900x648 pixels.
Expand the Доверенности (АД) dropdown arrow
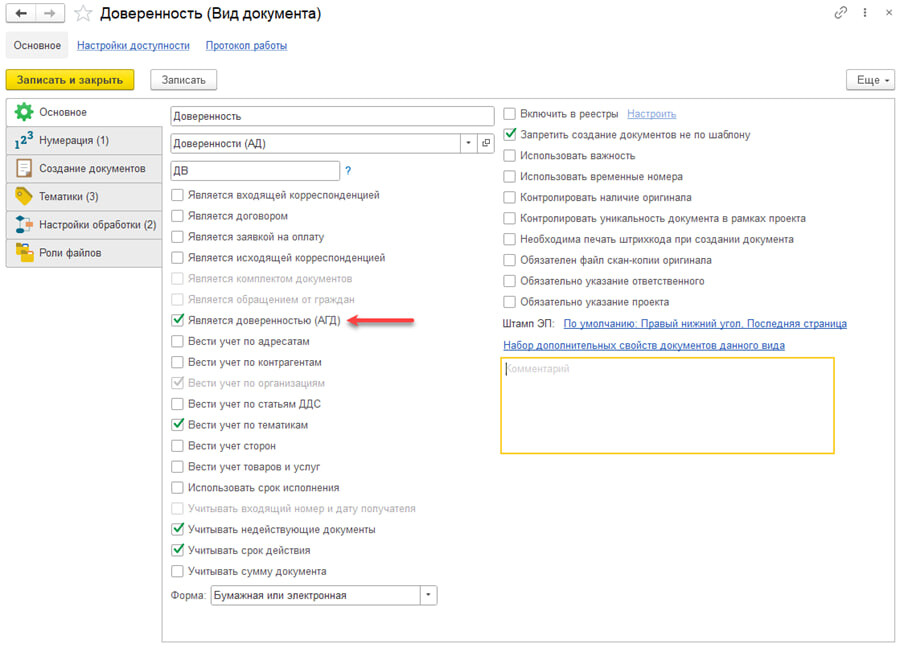(x=468, y=143)
